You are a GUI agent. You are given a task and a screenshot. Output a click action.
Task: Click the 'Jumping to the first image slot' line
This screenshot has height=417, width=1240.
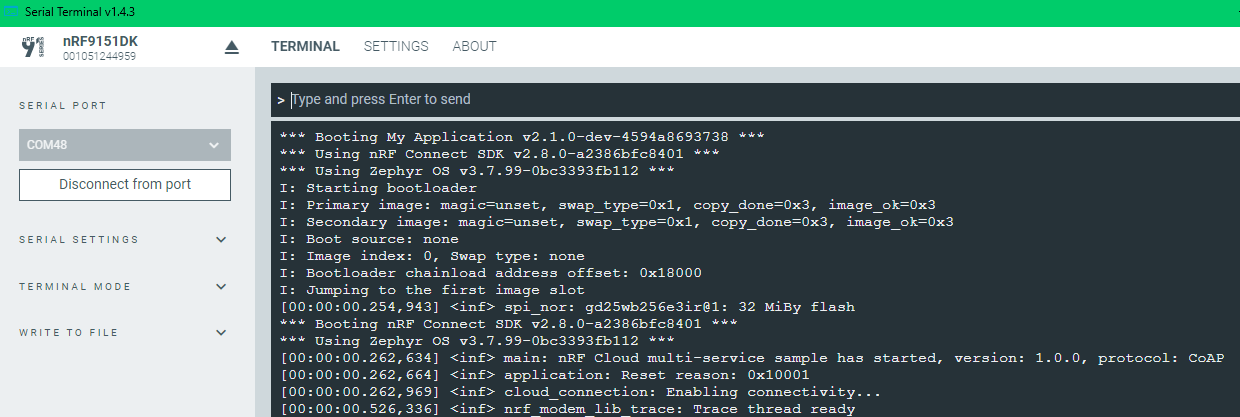433,290
